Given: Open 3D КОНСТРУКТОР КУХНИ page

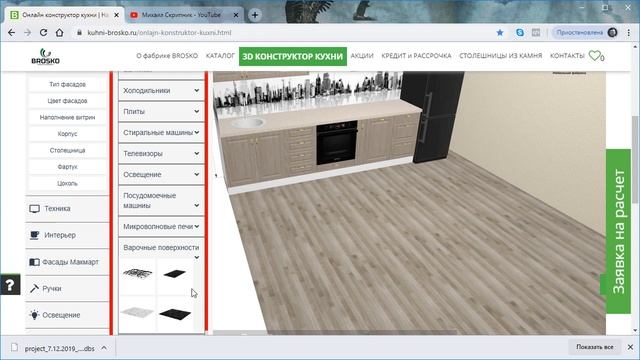Looking at the screenshot, I should (293, 56).
